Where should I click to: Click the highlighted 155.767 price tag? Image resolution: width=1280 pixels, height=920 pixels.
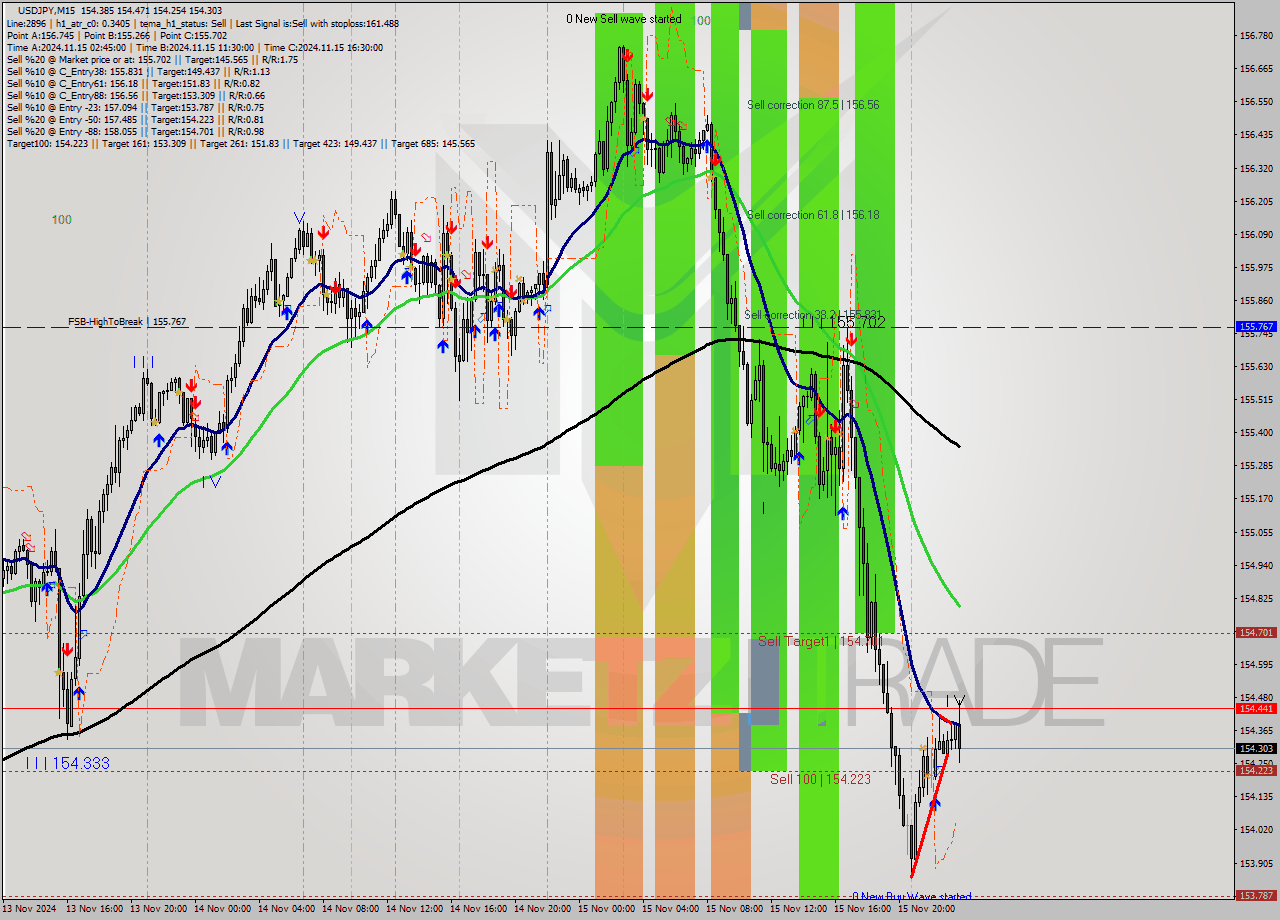(x=1256, y=326)
